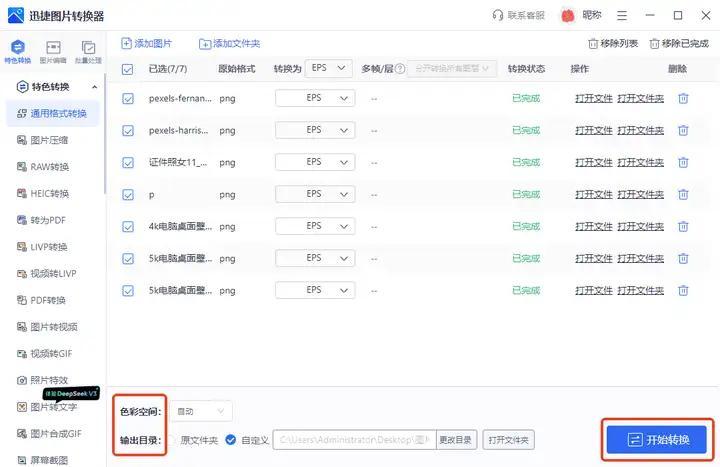Uncheck the pexels-harris file checkbox

coord(127,130)
